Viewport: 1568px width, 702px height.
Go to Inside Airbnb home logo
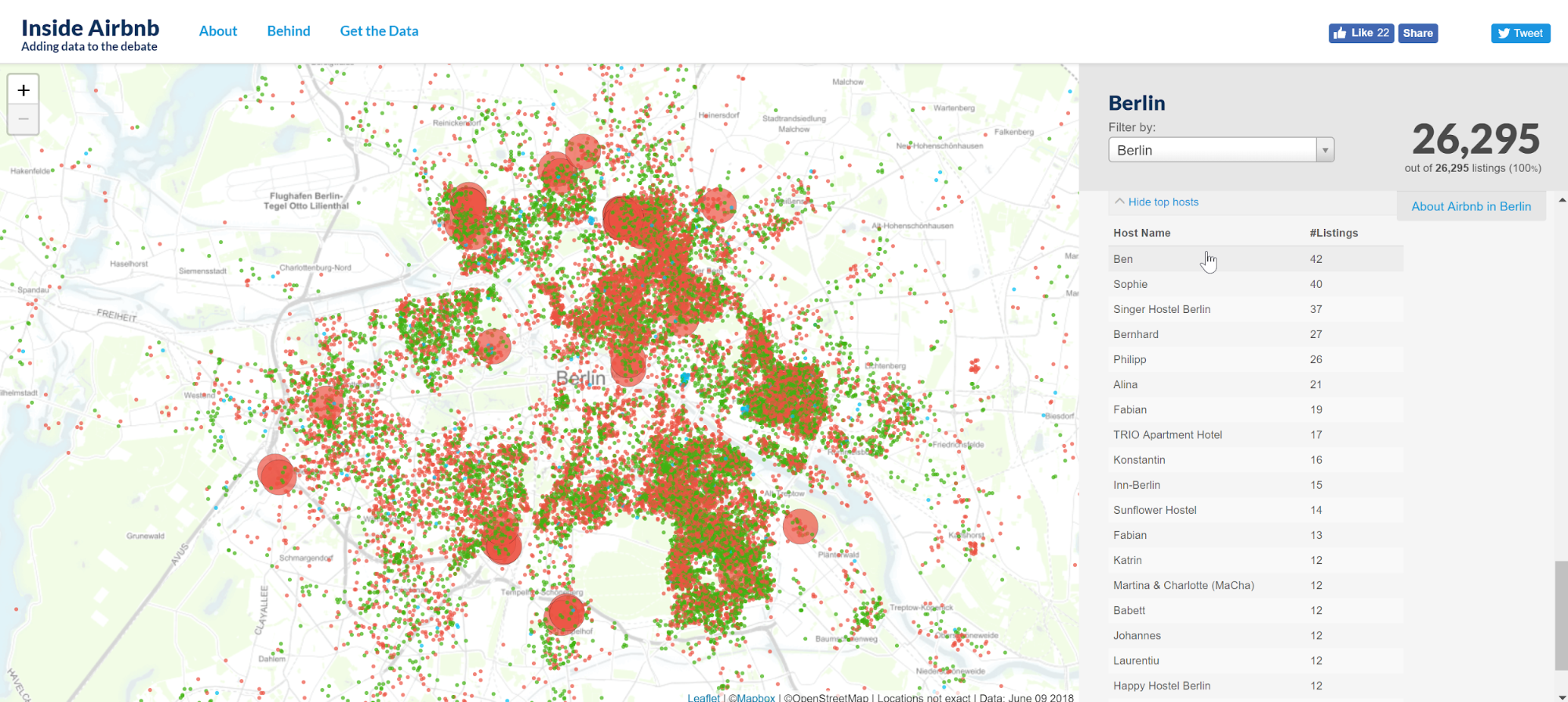(x=90, y=35)
